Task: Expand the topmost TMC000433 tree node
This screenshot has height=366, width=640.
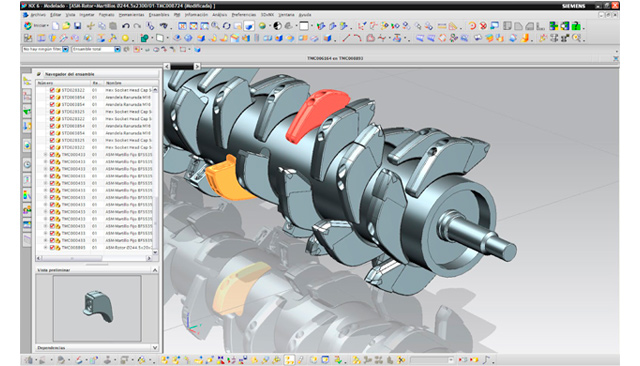Action: [x=46, y=155]
